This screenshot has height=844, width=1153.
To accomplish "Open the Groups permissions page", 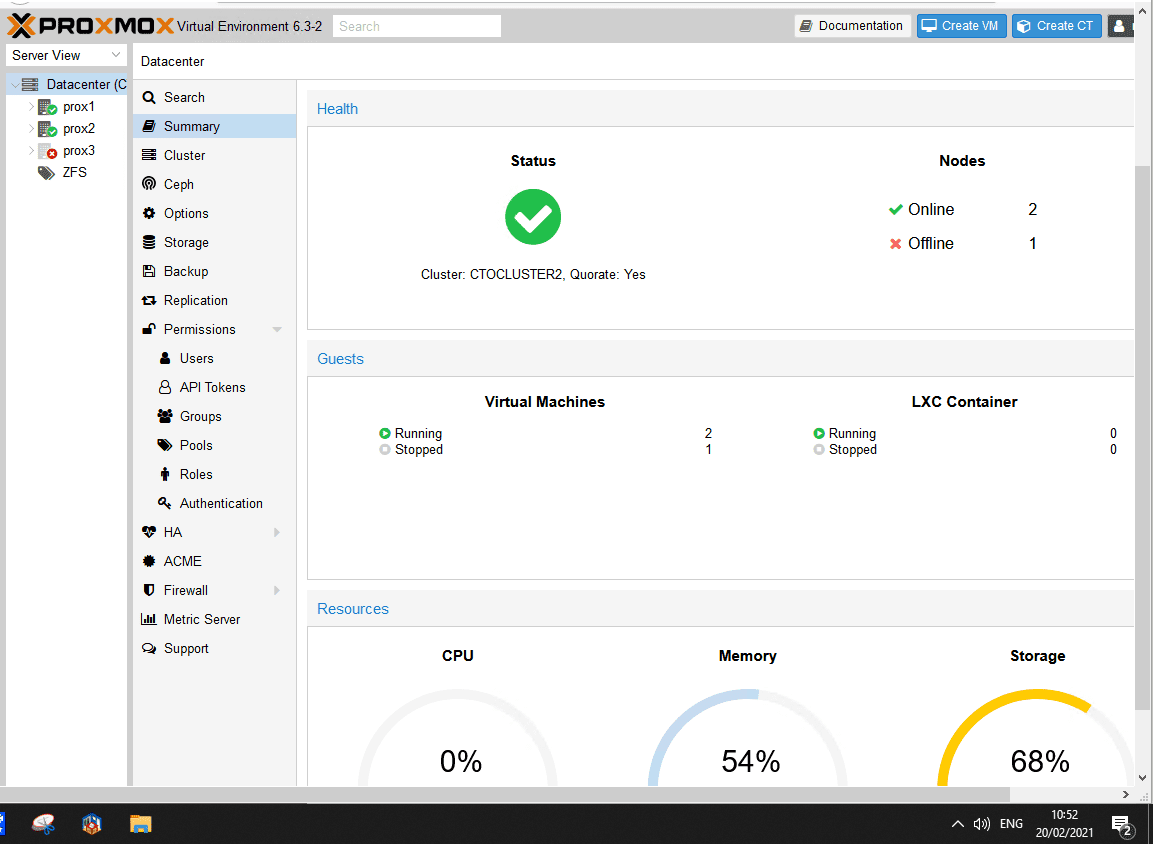I will [215, 416].
